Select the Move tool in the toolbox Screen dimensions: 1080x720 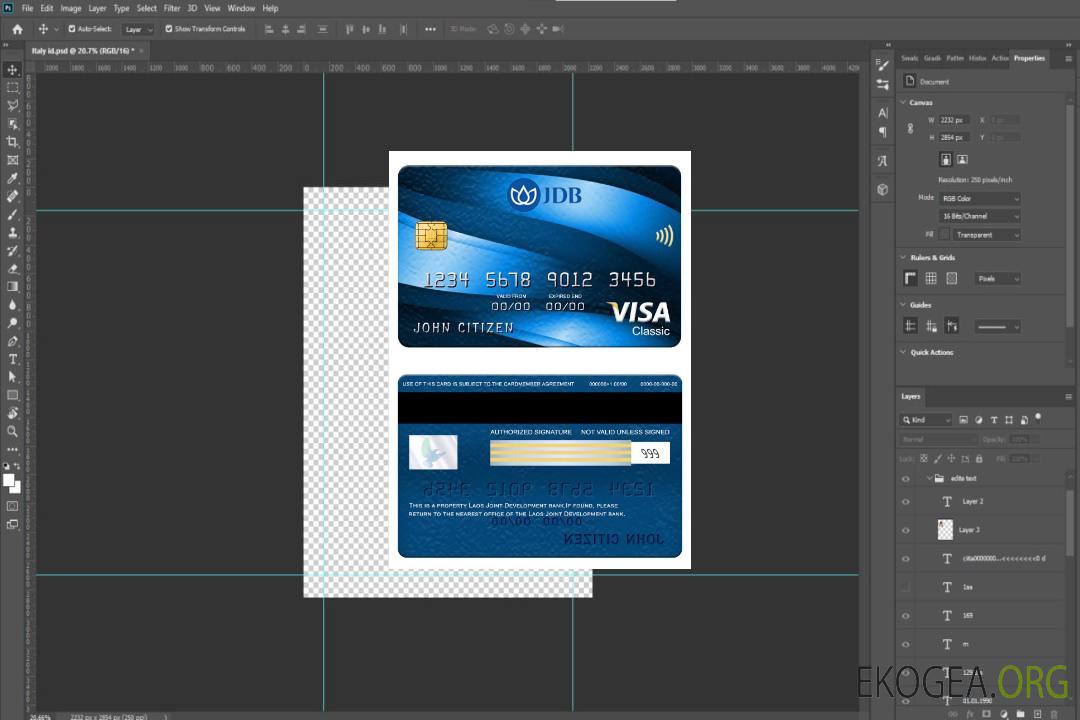[12, 70]
